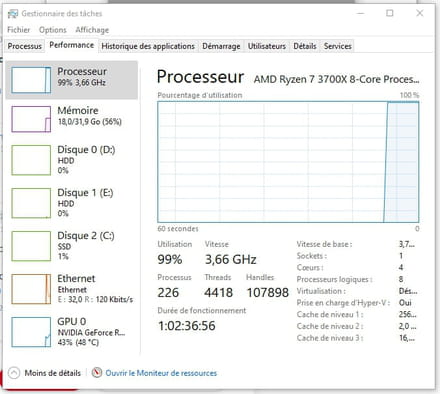
Task: Click the Moins de détails button text
Action: click(x=53, y=373)
